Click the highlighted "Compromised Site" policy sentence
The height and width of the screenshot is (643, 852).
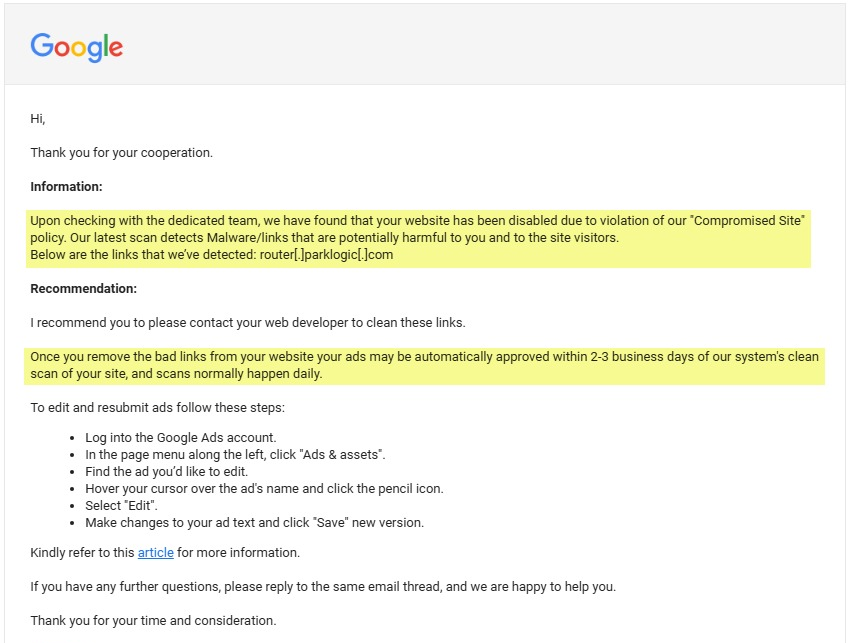(x=417, y=221)
